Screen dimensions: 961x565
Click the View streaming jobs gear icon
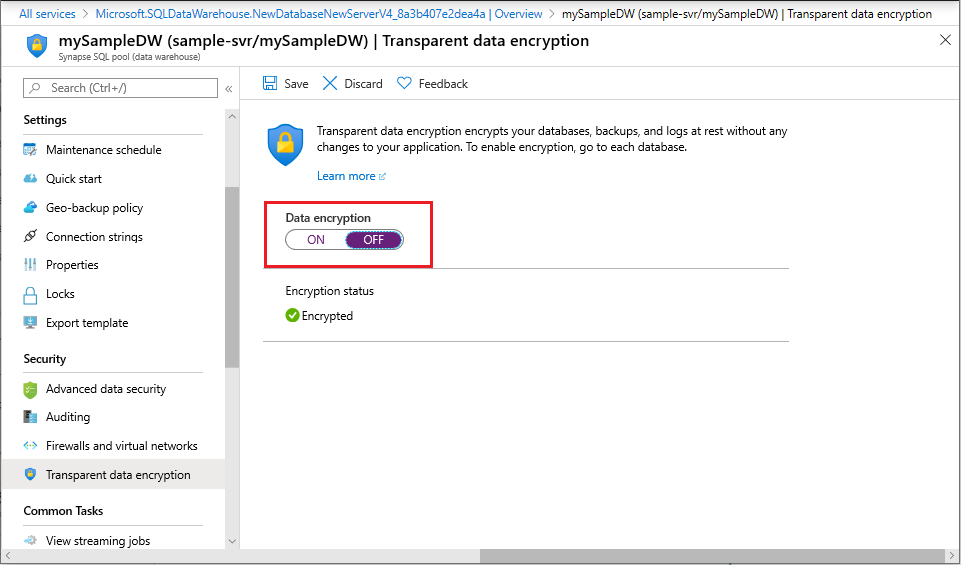(30, 540)
